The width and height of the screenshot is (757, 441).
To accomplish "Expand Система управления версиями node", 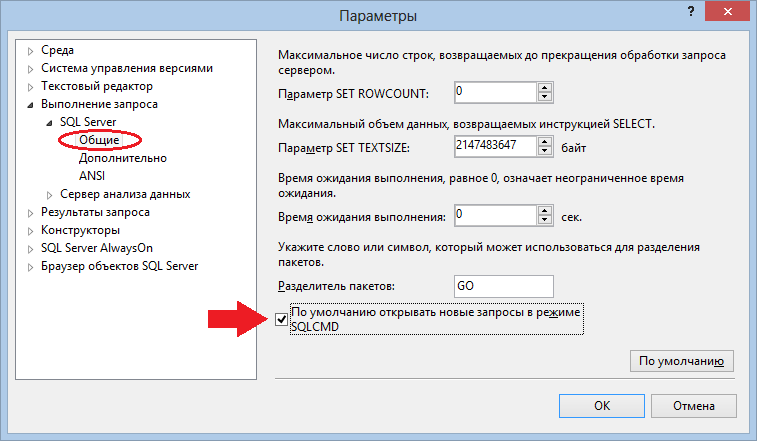I will [x=30, y=69].
